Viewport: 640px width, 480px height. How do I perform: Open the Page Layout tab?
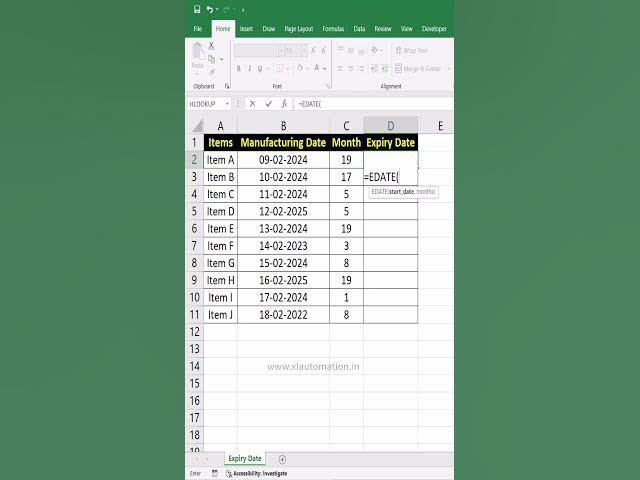pos(299,29)
